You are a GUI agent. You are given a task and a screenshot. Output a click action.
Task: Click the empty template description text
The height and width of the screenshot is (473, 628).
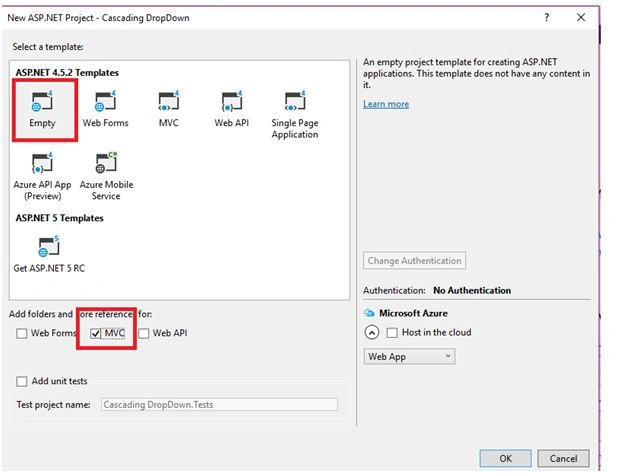[x=476, y=73]
